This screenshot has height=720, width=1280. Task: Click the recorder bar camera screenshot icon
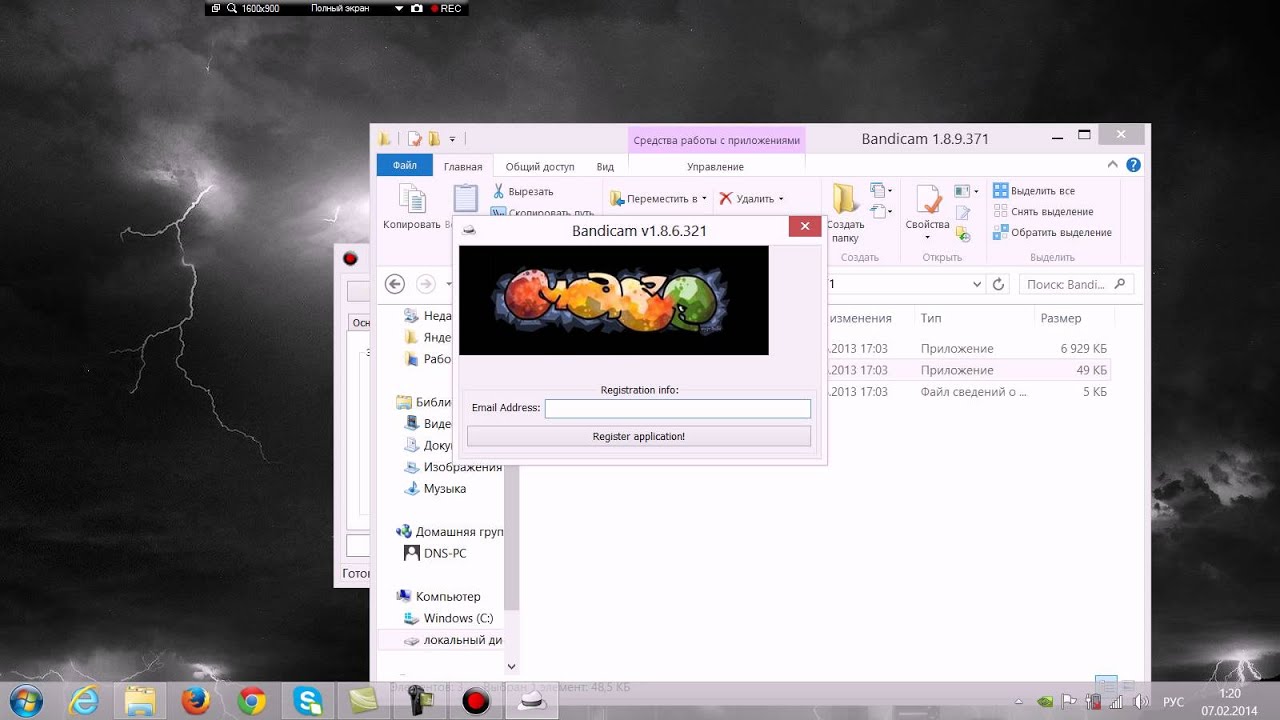(416, 8)
